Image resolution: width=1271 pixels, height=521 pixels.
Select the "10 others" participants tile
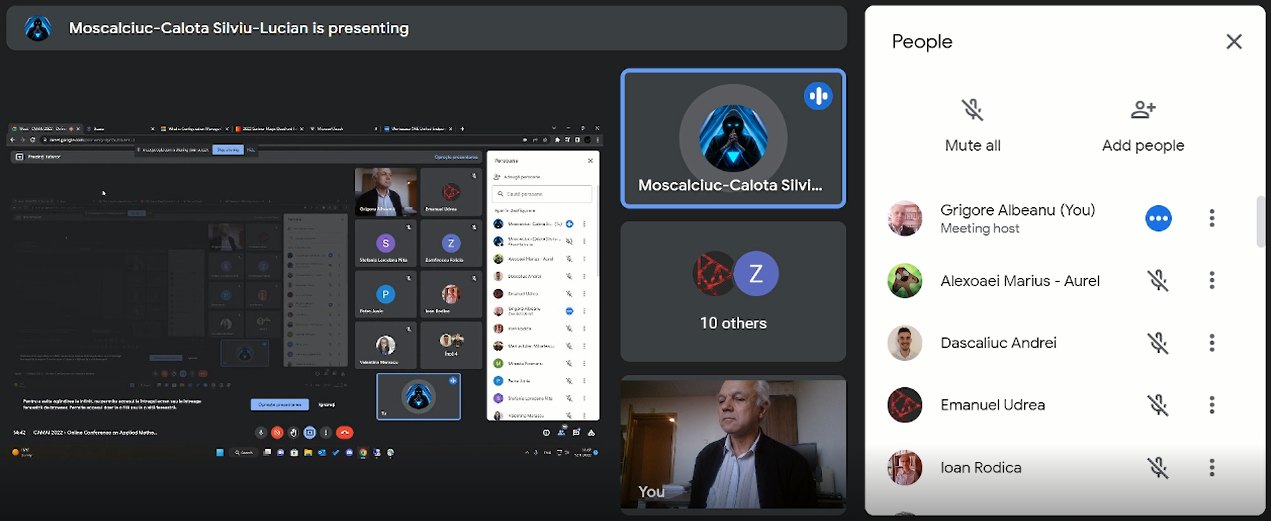point(733,291)
